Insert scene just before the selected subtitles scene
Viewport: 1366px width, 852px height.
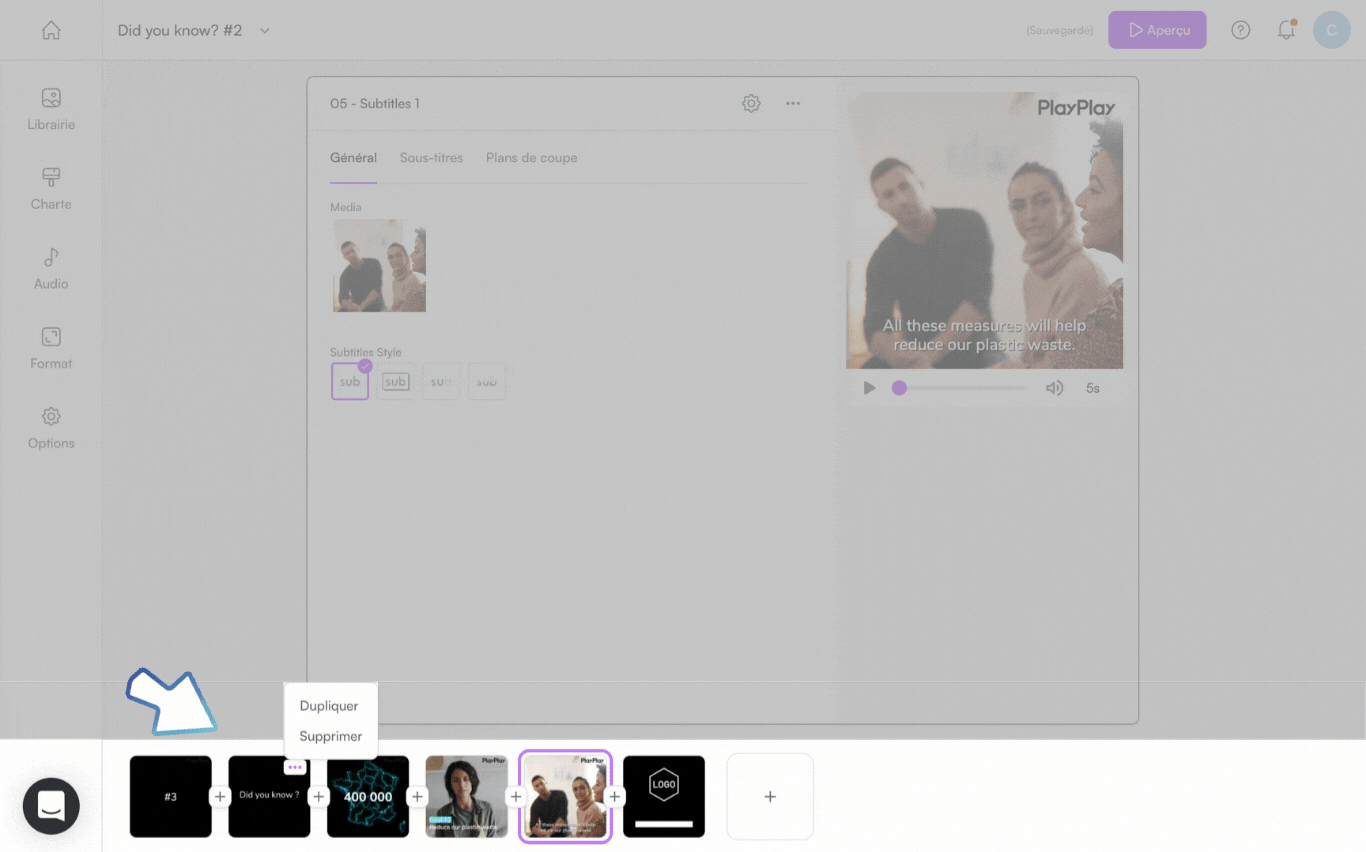(x=516, y=797)
